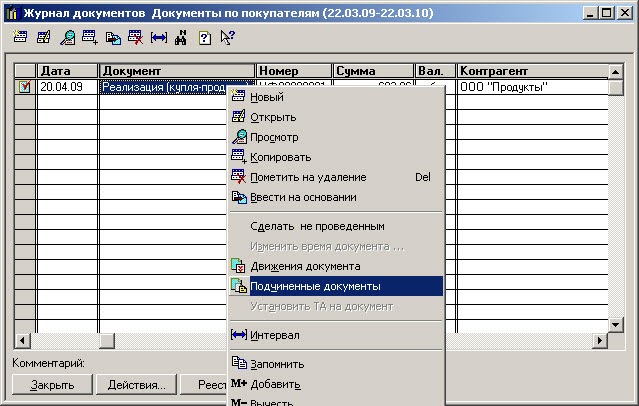The image size is (639, 406).
Task: Choose M+ Добавить in the context menu
Action: pyautogui.click(x=336, y=384)
